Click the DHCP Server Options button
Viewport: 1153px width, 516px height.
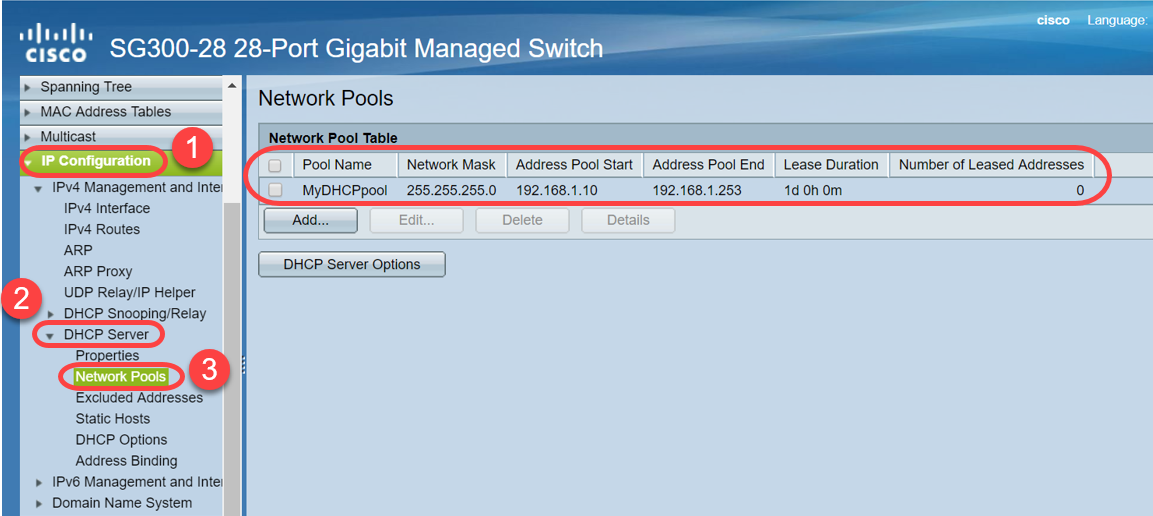coord(352,265)
